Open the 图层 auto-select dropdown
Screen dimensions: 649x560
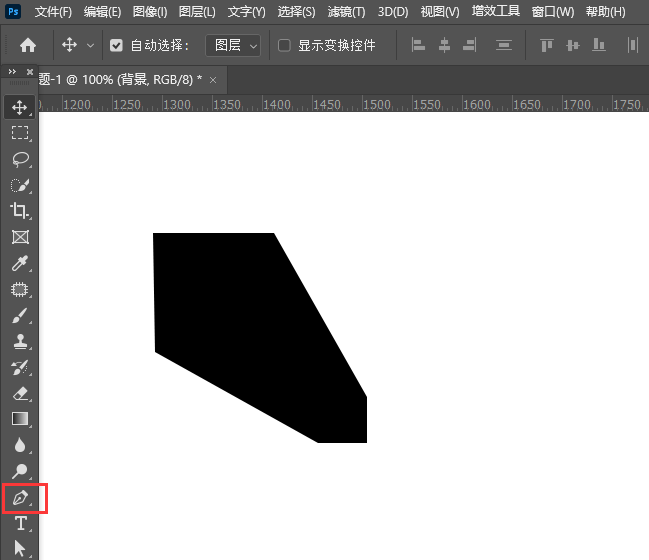(x=233, y=46)
